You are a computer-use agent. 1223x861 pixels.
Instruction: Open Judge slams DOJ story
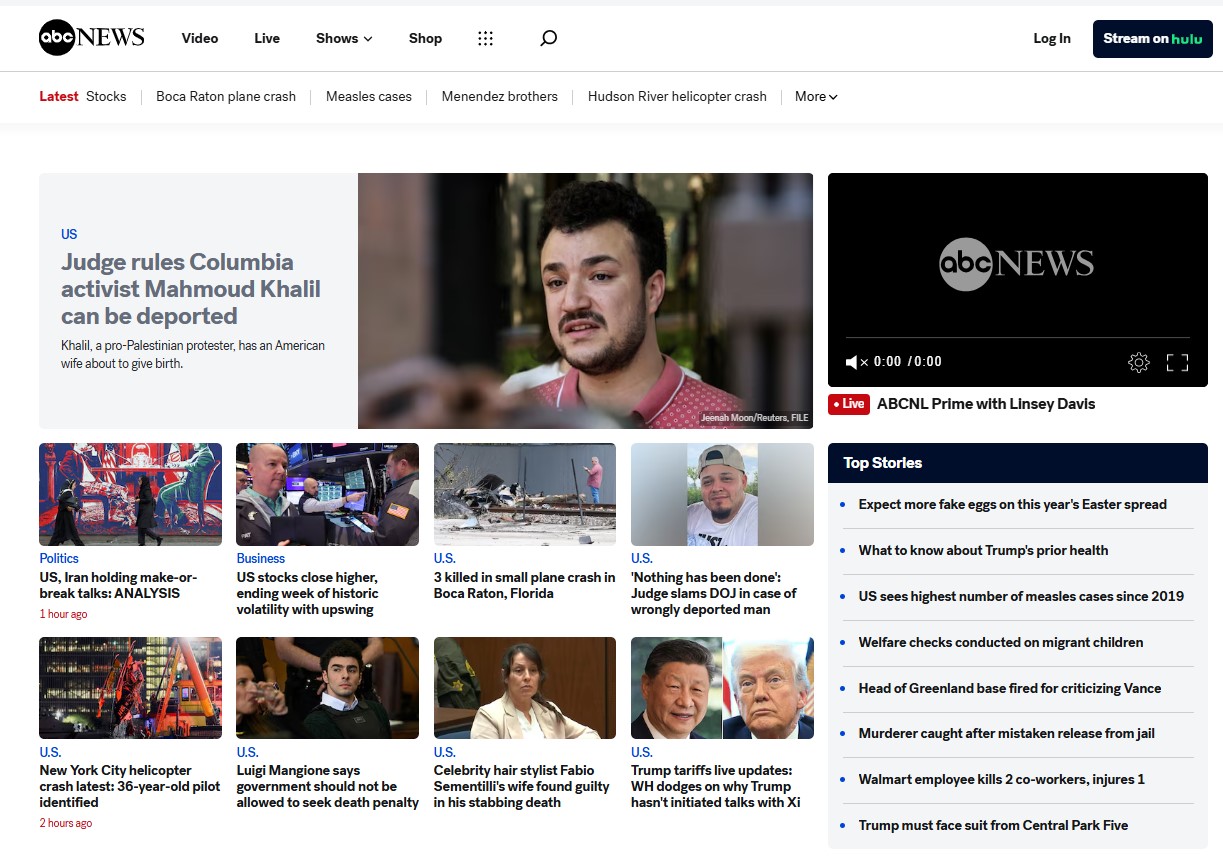coord(714,593)
